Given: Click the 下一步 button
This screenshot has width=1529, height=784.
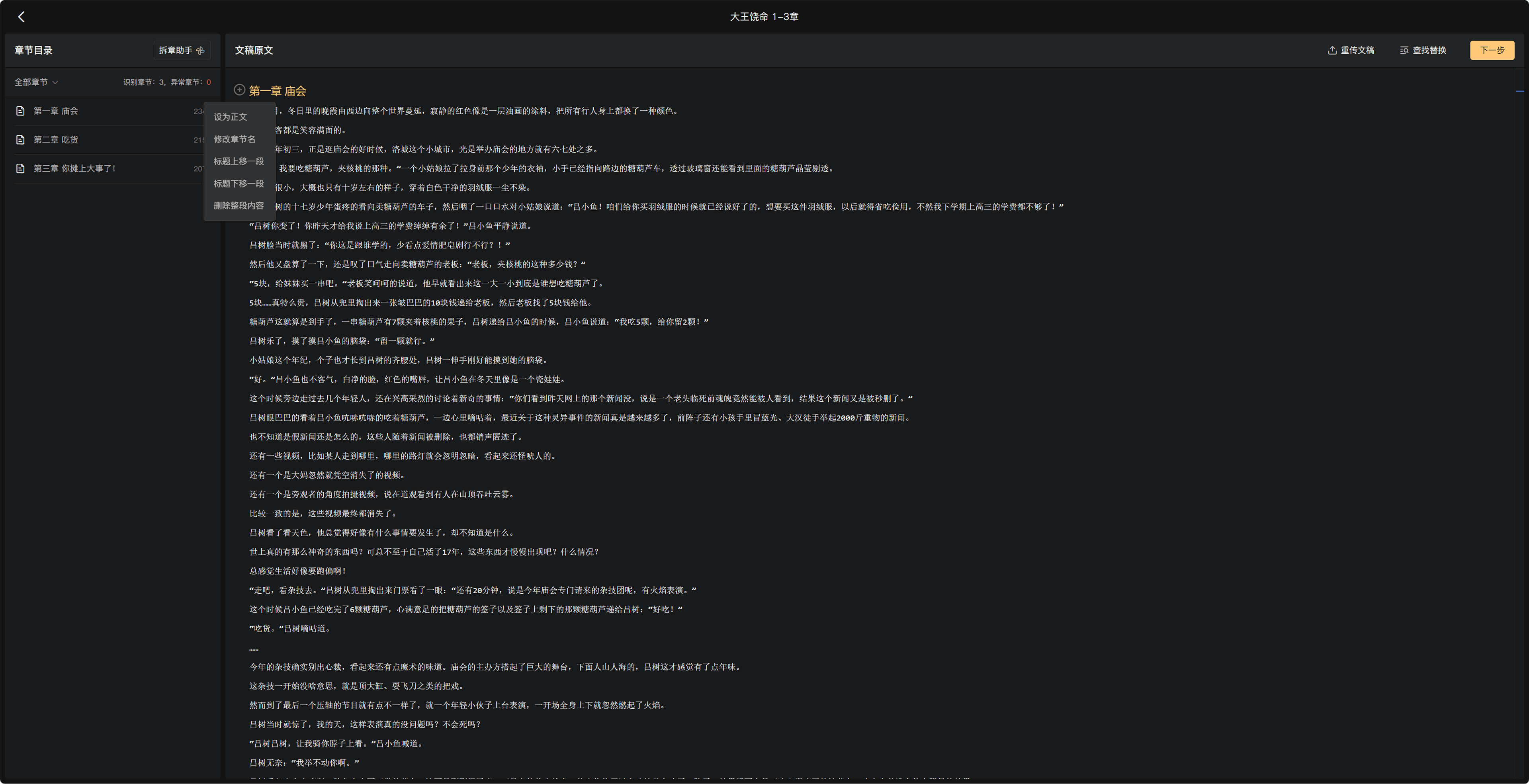Looking at the screenshot, I should [x=1492, y=51].
